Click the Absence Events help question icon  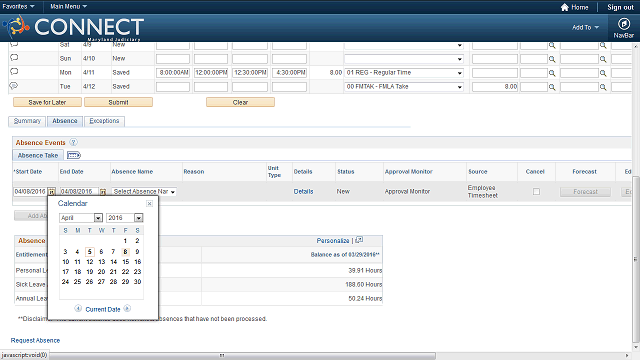(73, 142)
